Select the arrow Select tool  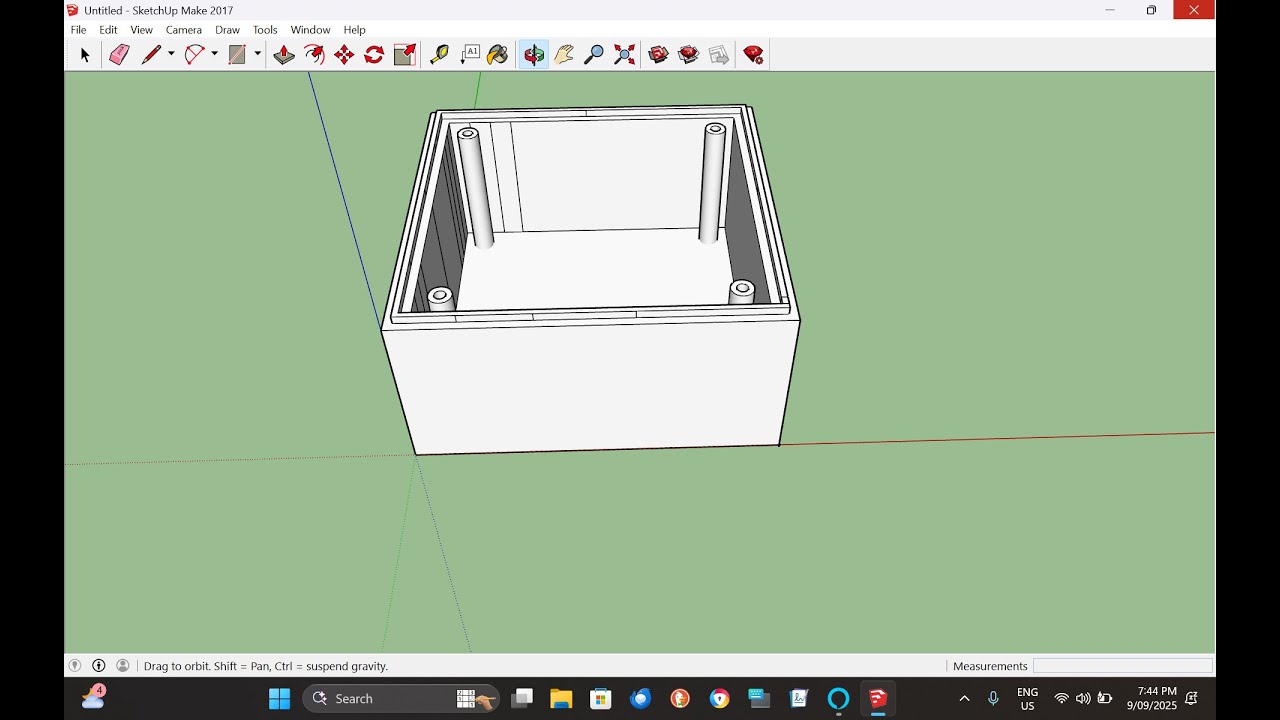point(84,55)
